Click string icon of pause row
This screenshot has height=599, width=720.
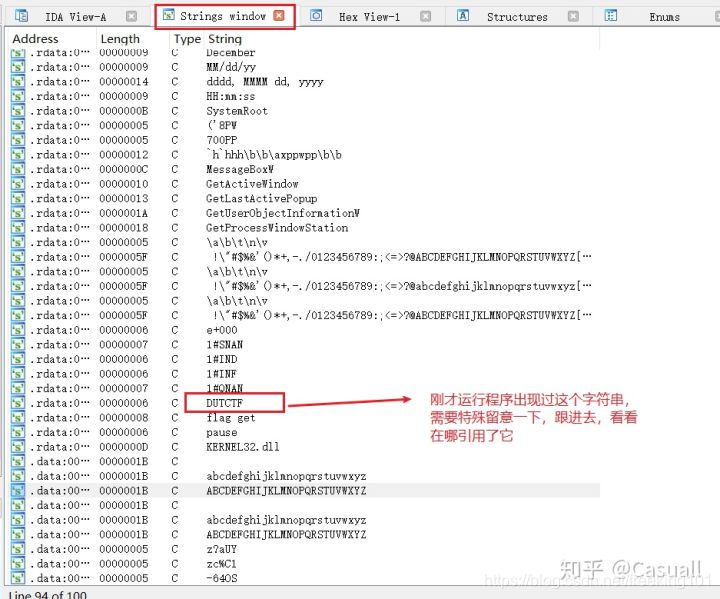(x=17, y=432)
